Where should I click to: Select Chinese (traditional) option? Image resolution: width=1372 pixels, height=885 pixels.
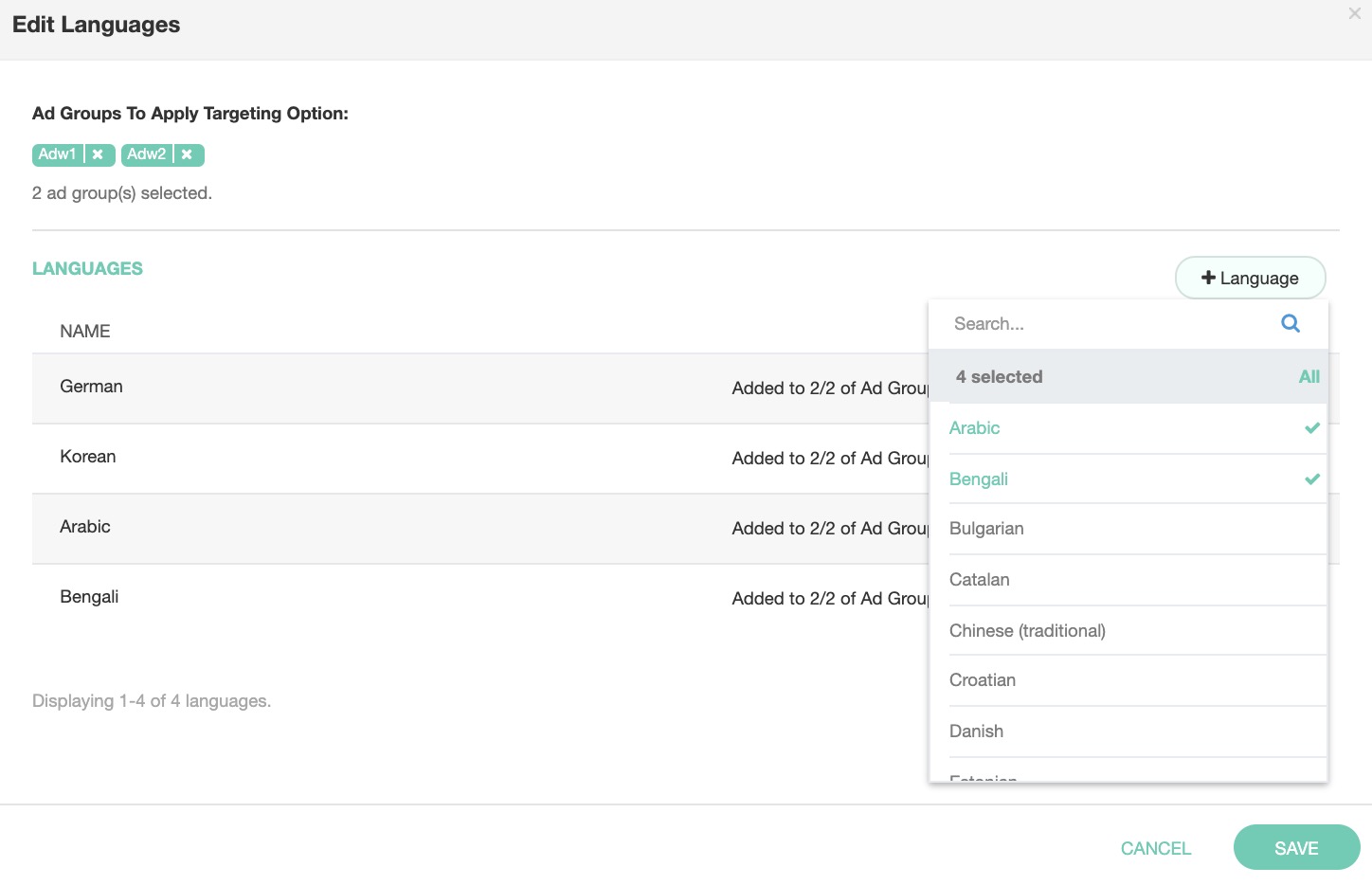click(1027, 631)
